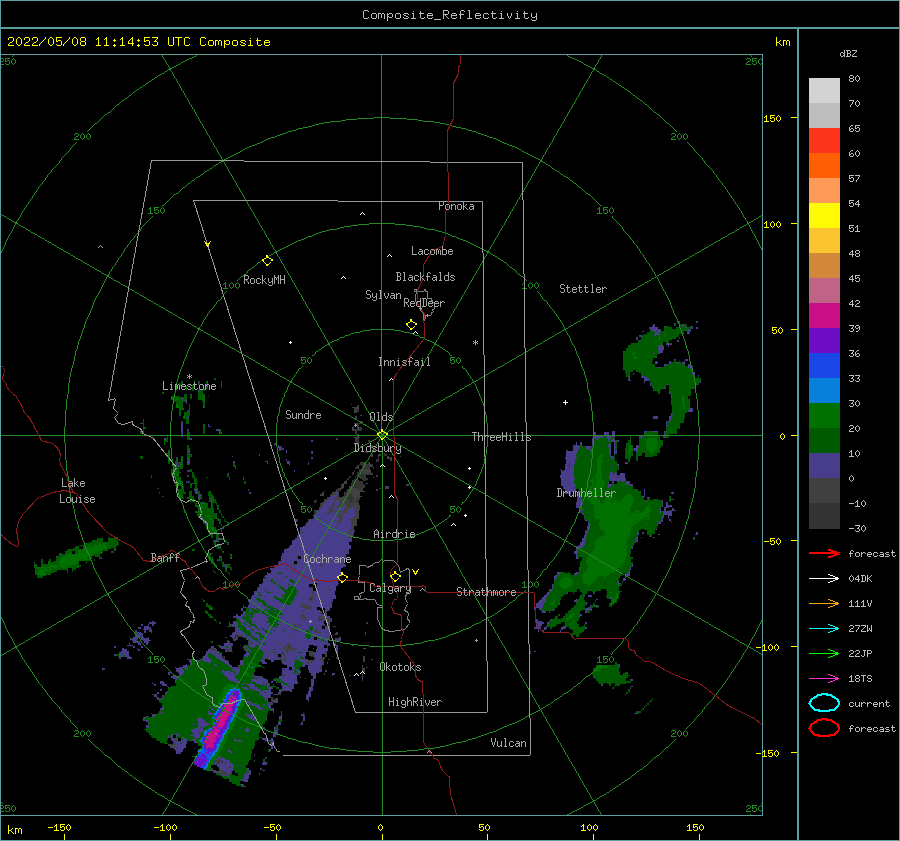Image resolution: width=900 pixels, height=841 pixels.
Task: Click the red forecast arrow in legend
Action: coord(824,553)
